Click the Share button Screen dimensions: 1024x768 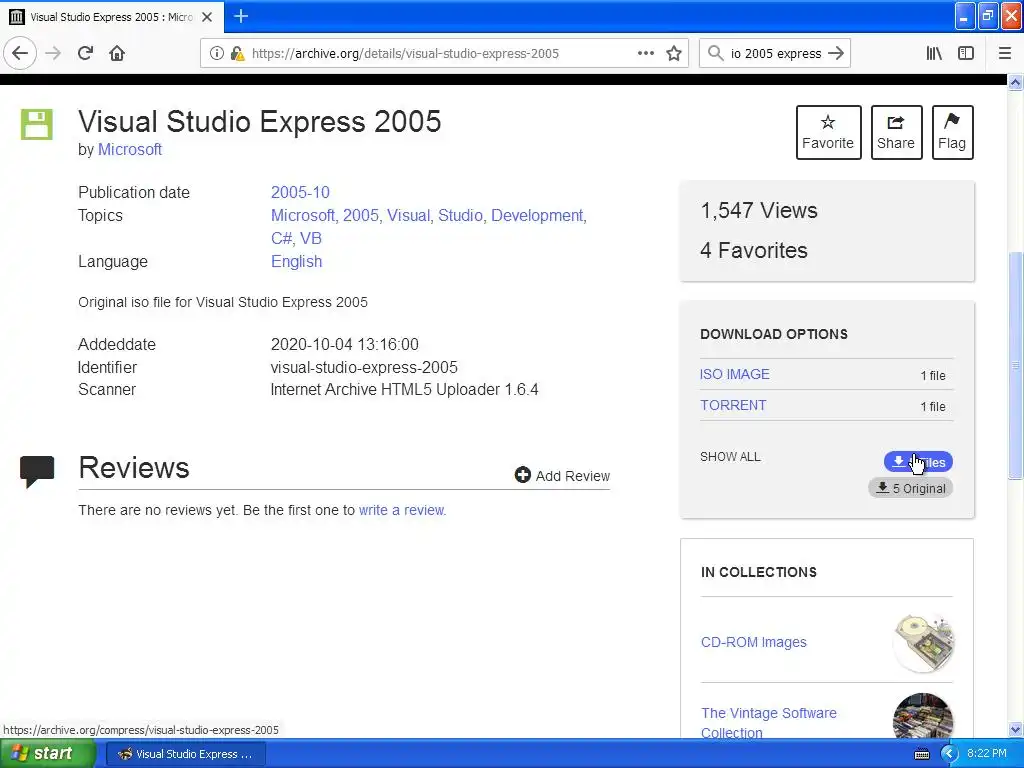[x=896, y=132]
